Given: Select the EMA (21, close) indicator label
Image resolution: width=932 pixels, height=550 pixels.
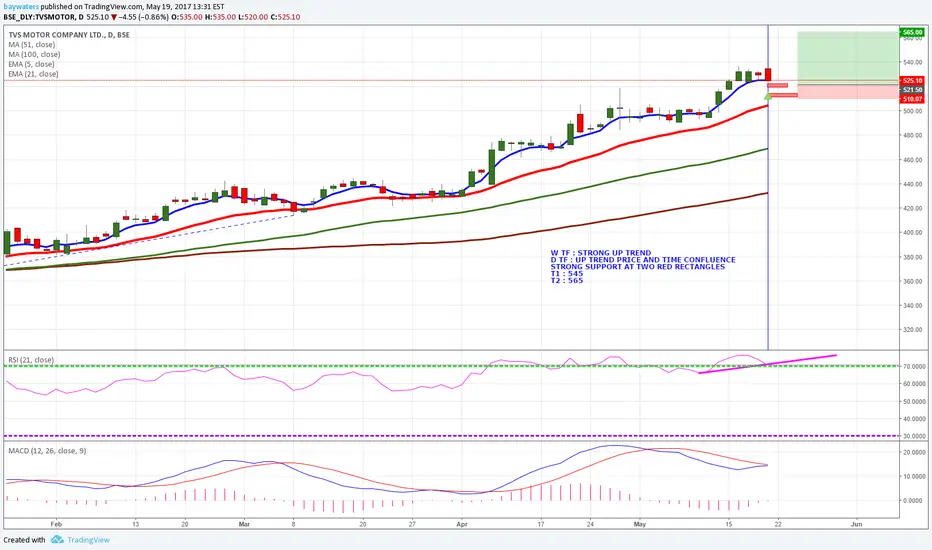Looking at the screenshot, I should click(x=33, y=74).
